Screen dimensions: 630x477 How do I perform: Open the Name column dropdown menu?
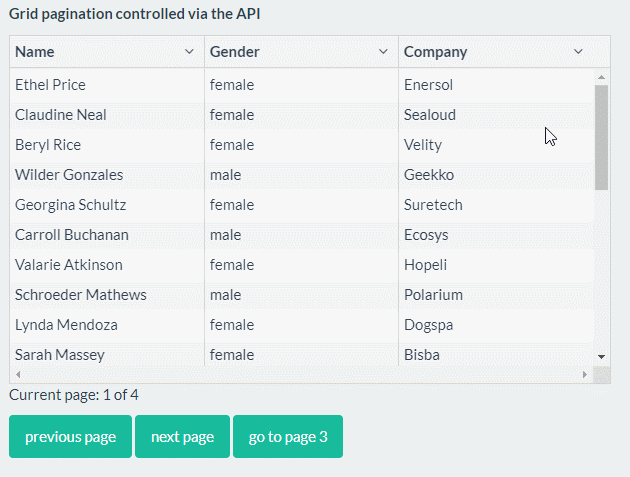click(189, 52)
